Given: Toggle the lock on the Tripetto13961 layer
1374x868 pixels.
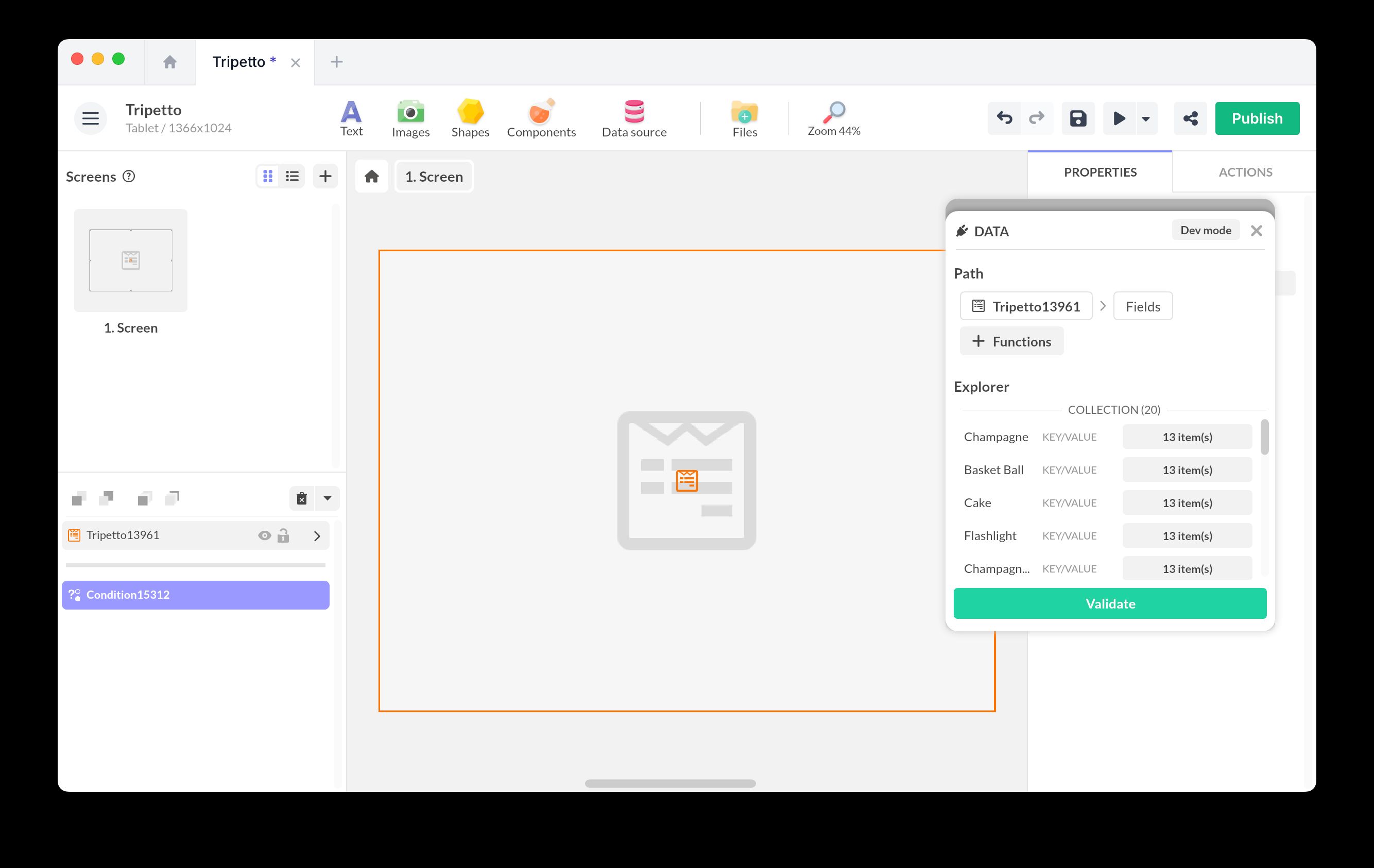Looking at the screenshot, I should point(284,535).
